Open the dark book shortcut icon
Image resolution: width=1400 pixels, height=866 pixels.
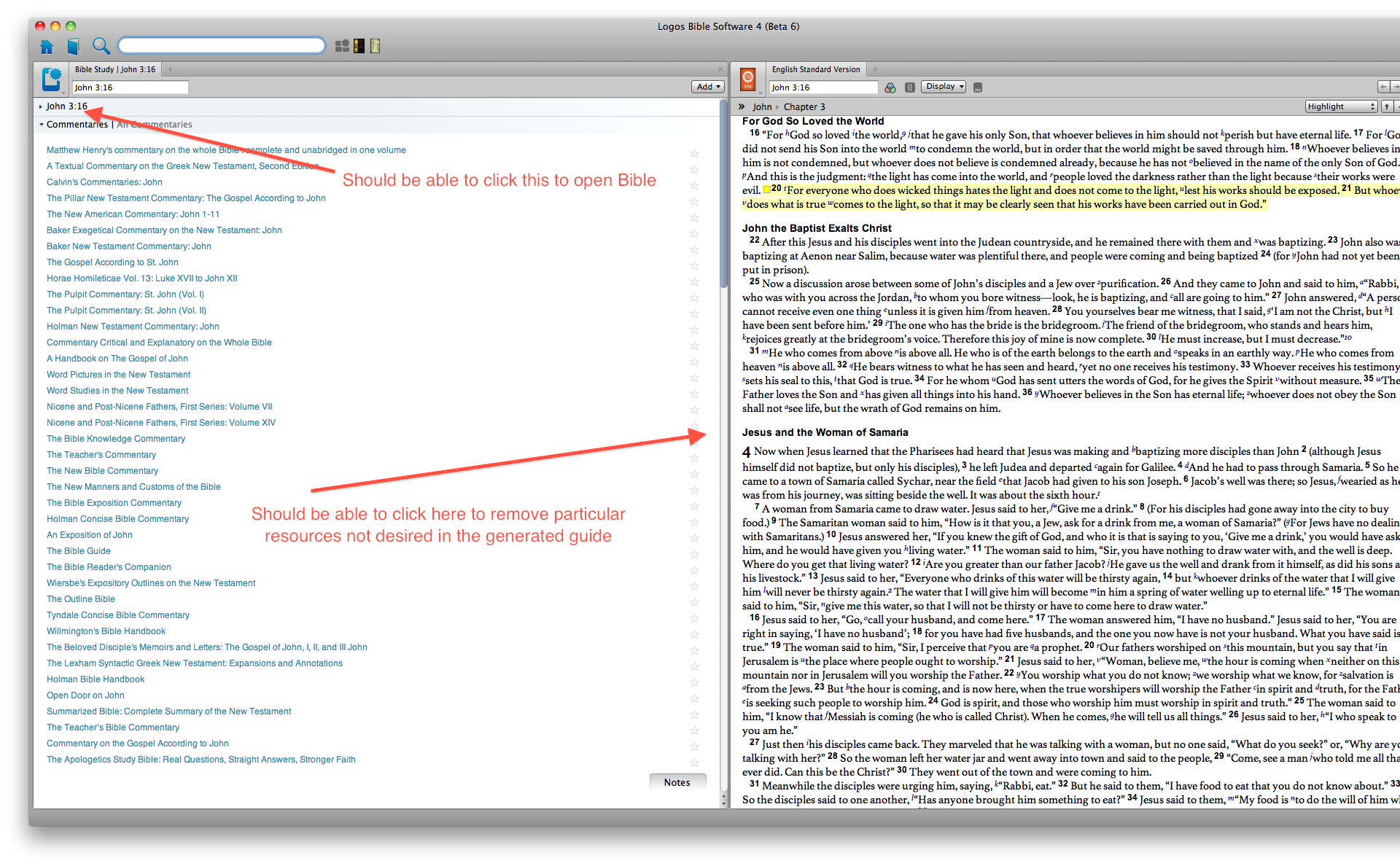(359, 46)
